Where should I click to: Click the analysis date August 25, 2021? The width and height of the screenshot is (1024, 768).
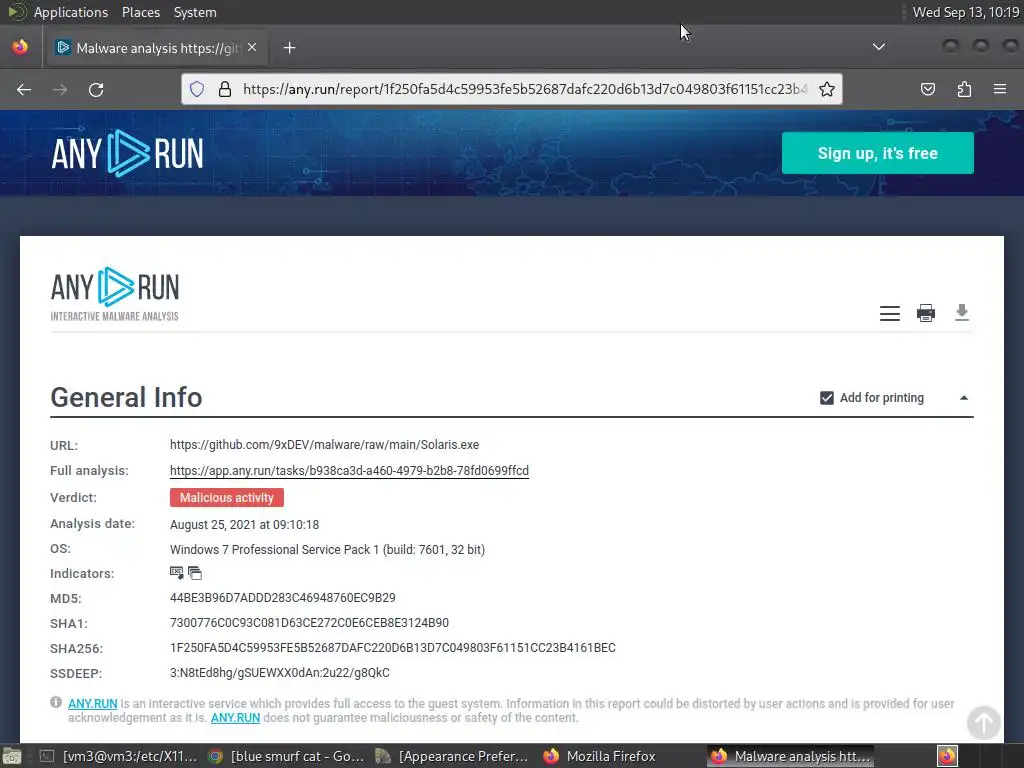[x=244, y=524]
